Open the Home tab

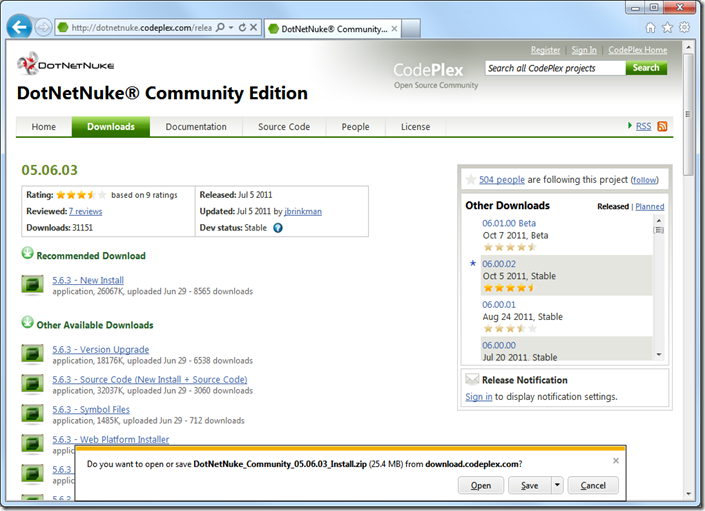[x=44, y=127]
